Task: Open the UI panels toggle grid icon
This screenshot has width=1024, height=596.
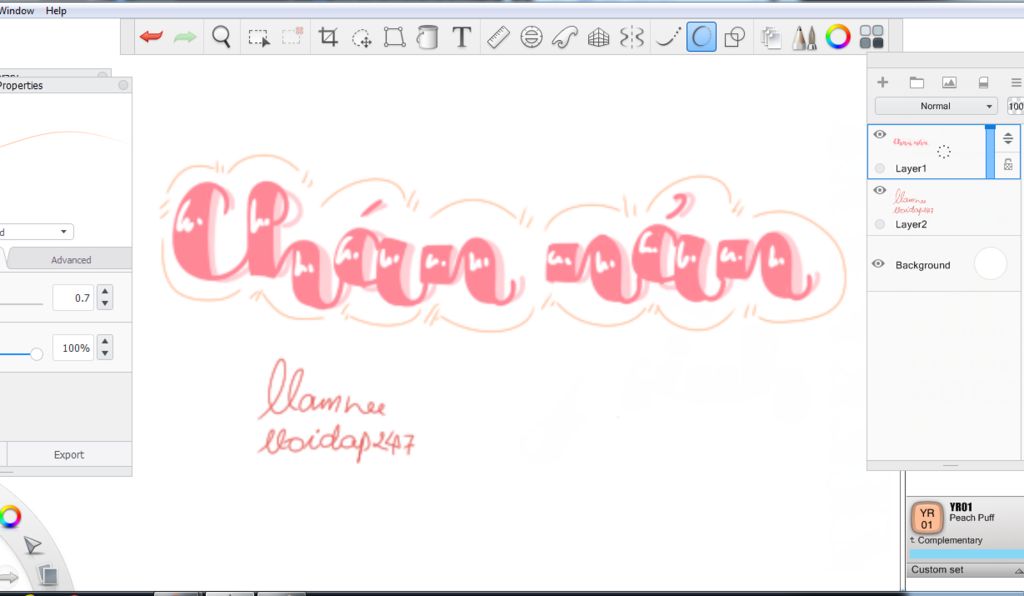Action: tap(872, 37)
